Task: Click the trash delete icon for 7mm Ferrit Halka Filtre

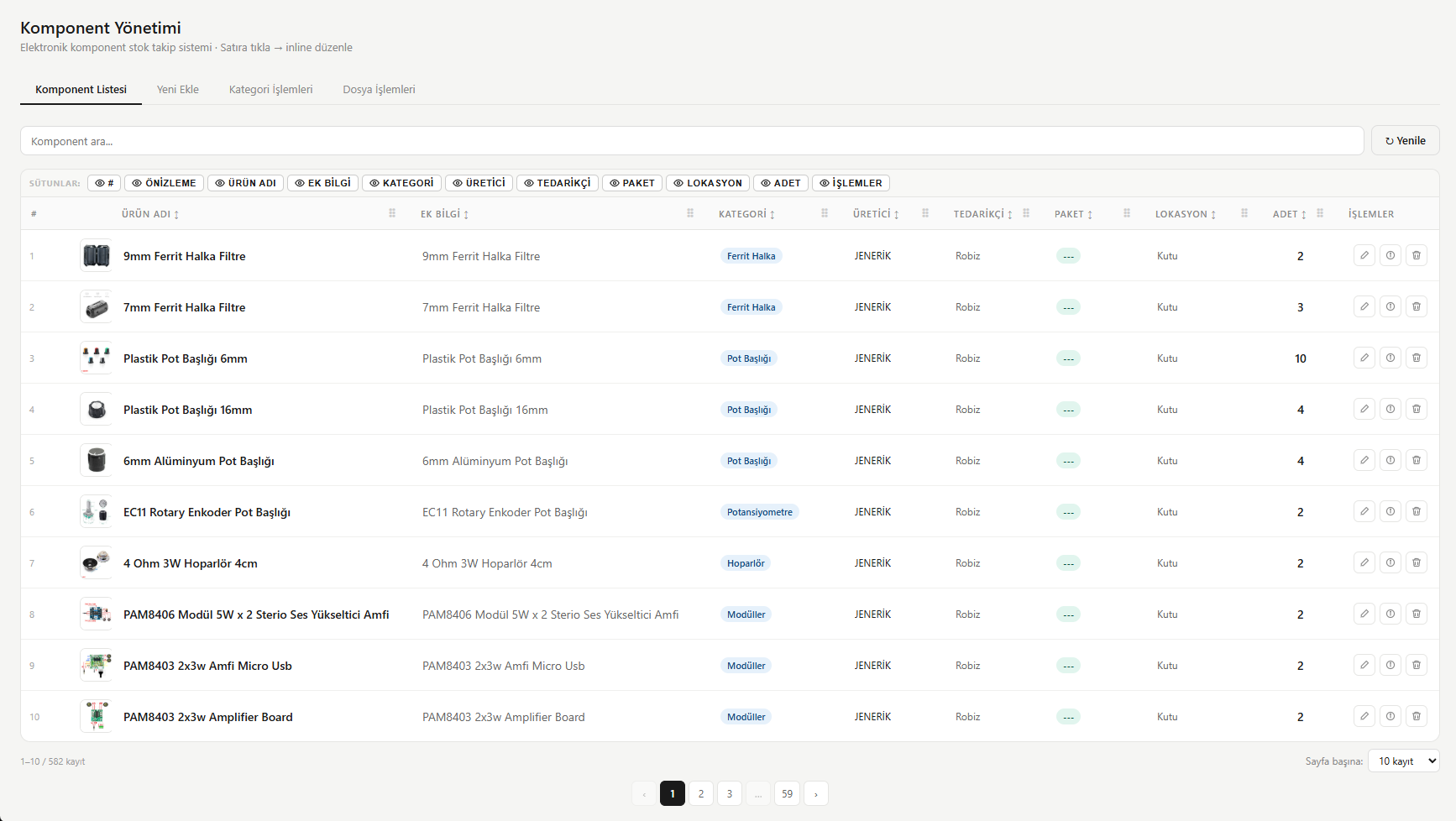Action: click(1416, 306)
